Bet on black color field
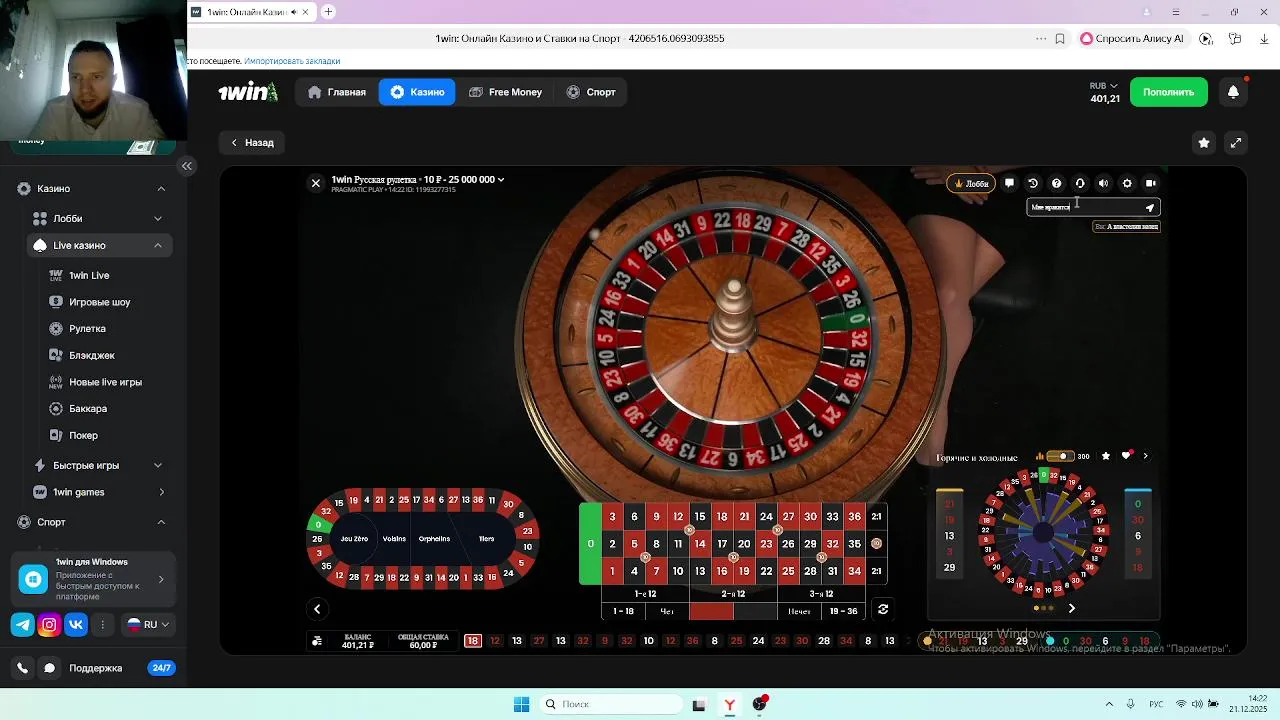Viewport: 1280px width, 720px height. click(x=755, y=610)
